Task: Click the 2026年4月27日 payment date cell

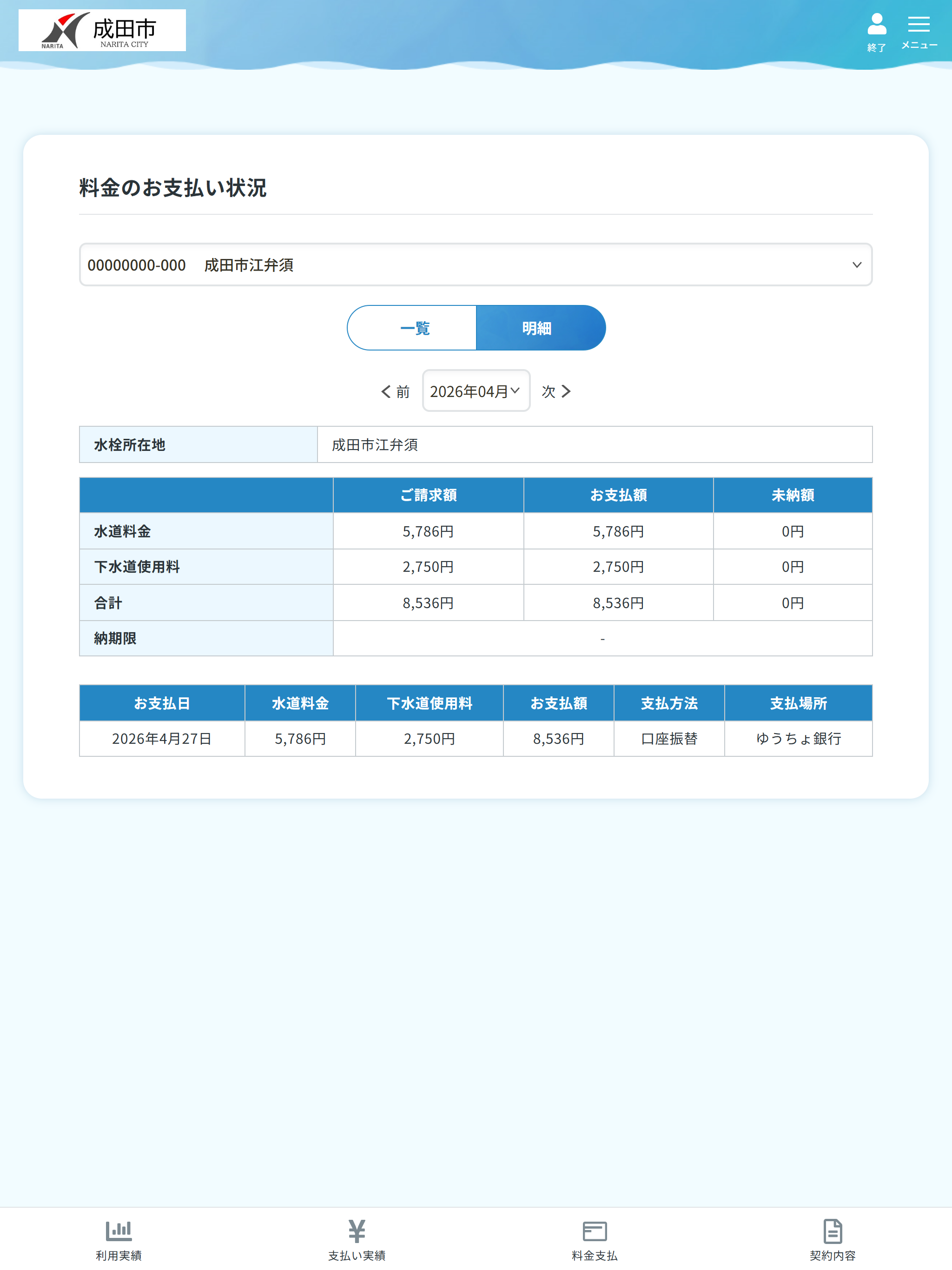Action: 162,739
